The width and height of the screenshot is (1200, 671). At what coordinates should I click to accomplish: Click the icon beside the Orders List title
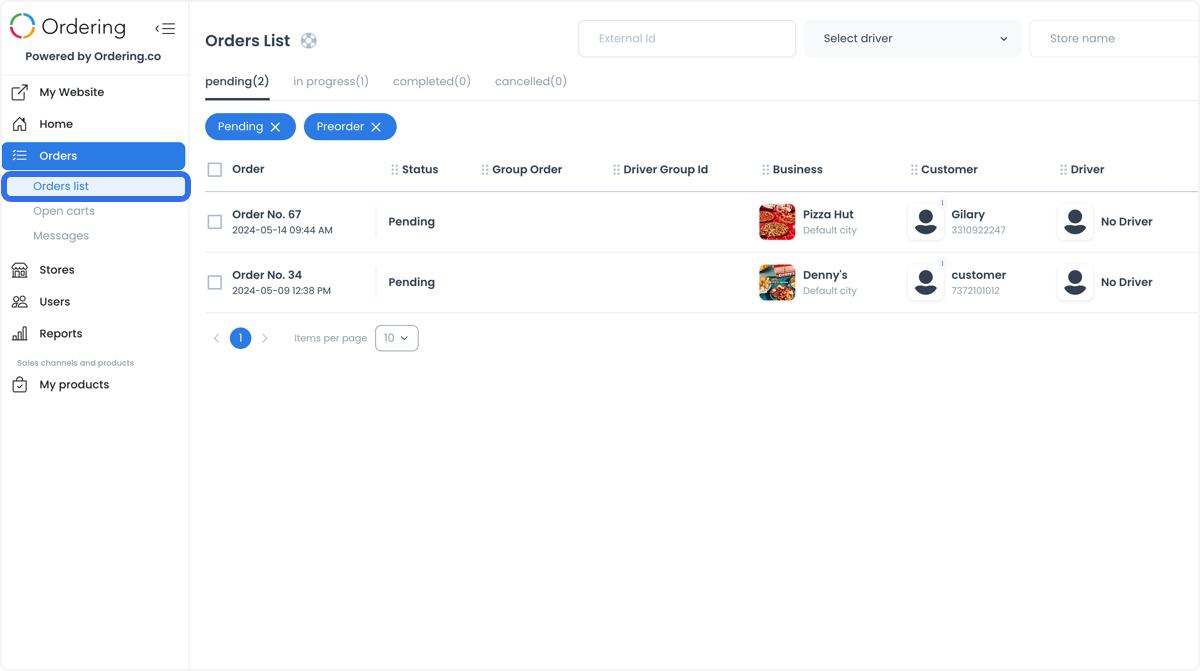309,41
